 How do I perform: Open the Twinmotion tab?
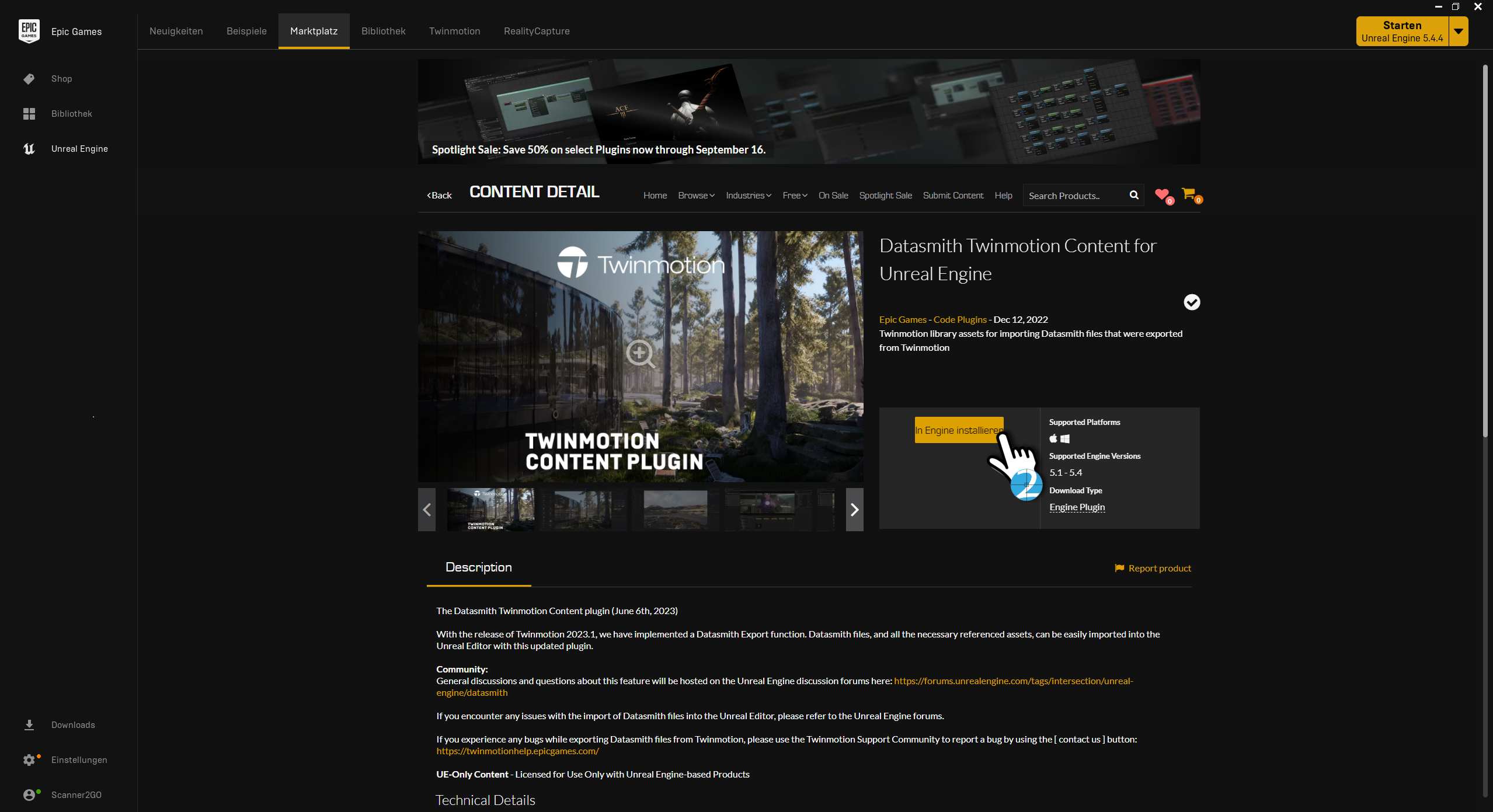click(x=454, y=31)
